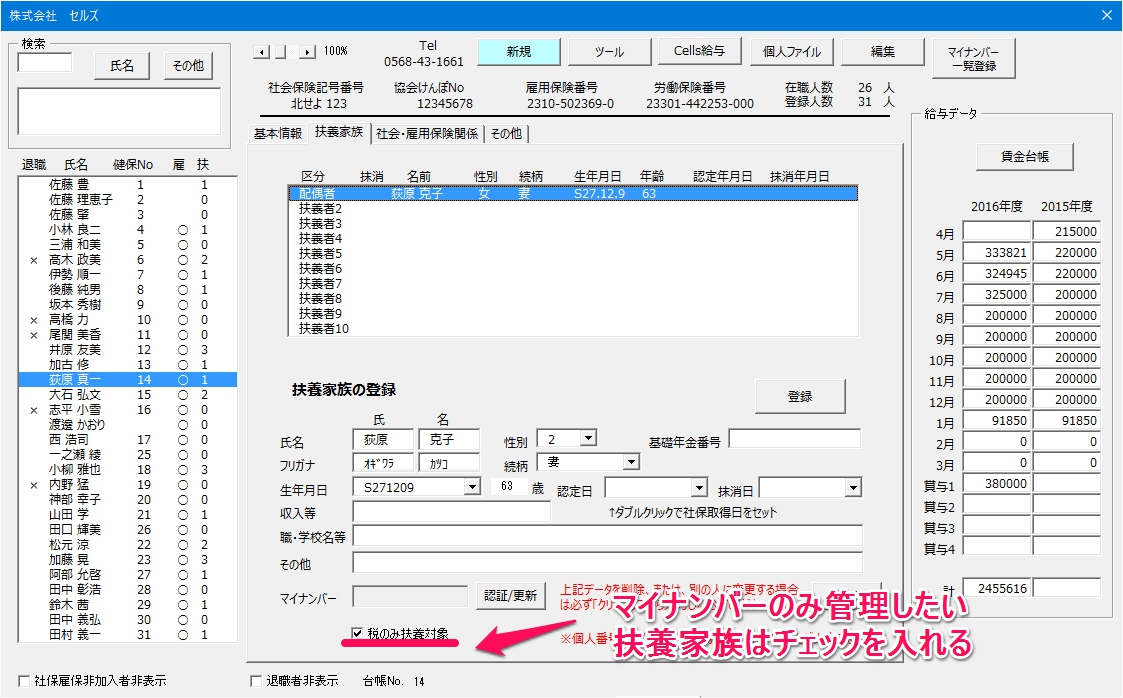The image size is (1123, 698).
Task: Open the 性別 dropdown
Action: tap(588, 438)
